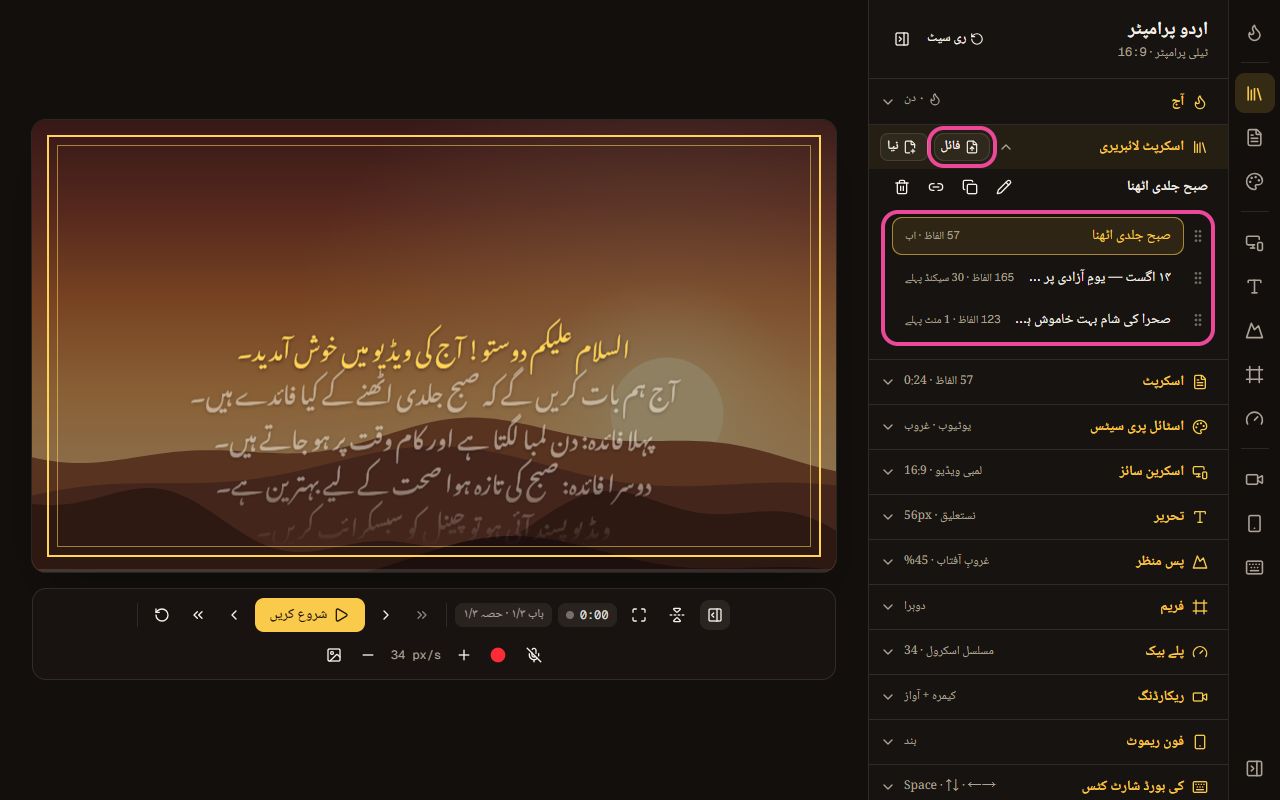Expand the اسکرین سائز section
Viewport: 1280px width, 800px height.
point(1048,471)
